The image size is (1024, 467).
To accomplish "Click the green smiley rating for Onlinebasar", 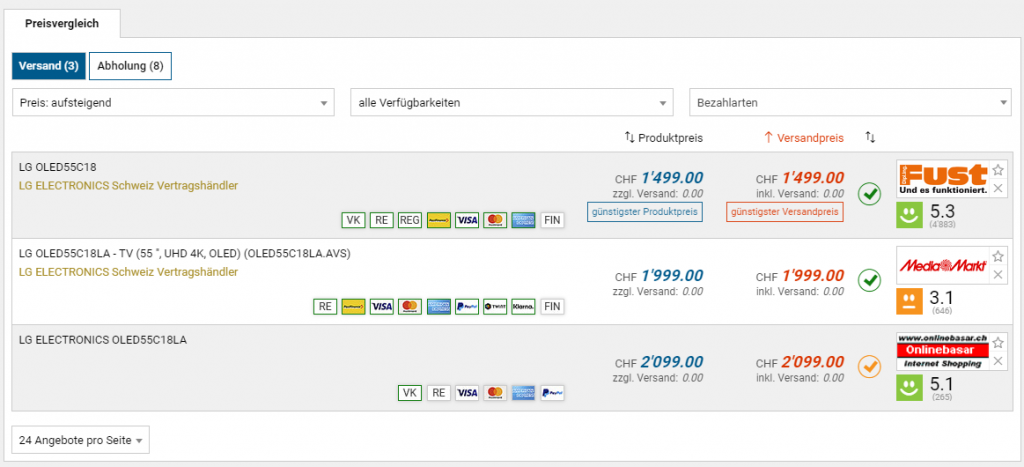I will pos(909,388).
